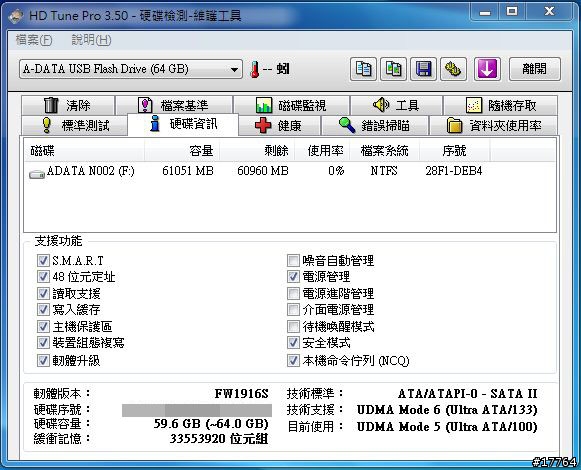Minimize the HD Tune Pro window

(x=485, y=12)
